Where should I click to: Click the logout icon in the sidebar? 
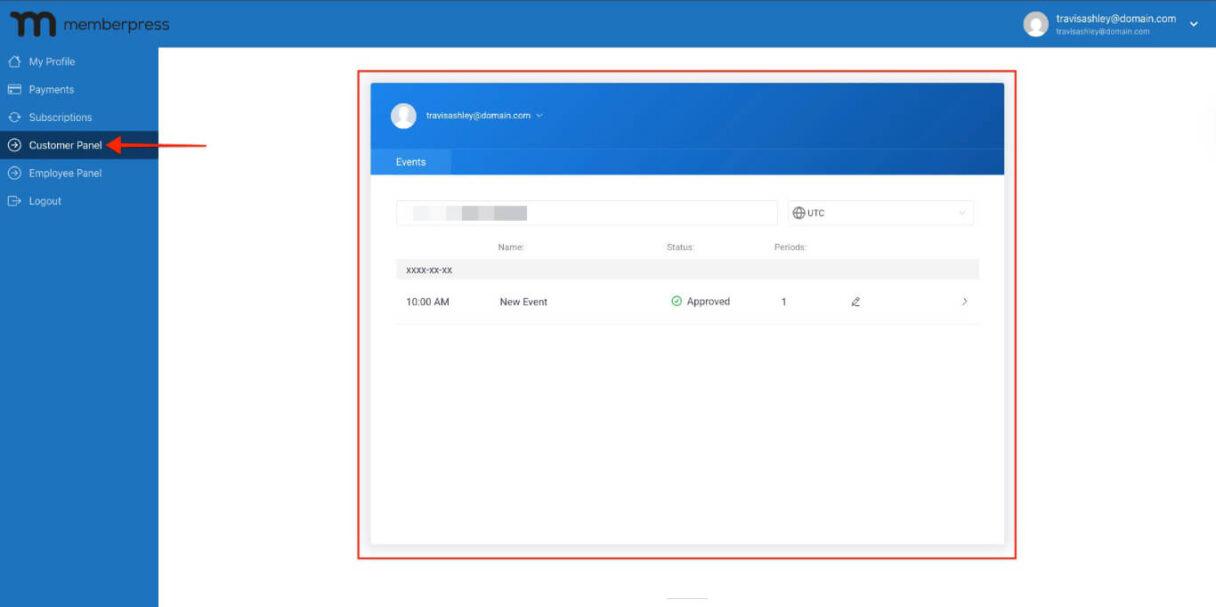click(13, 201)
